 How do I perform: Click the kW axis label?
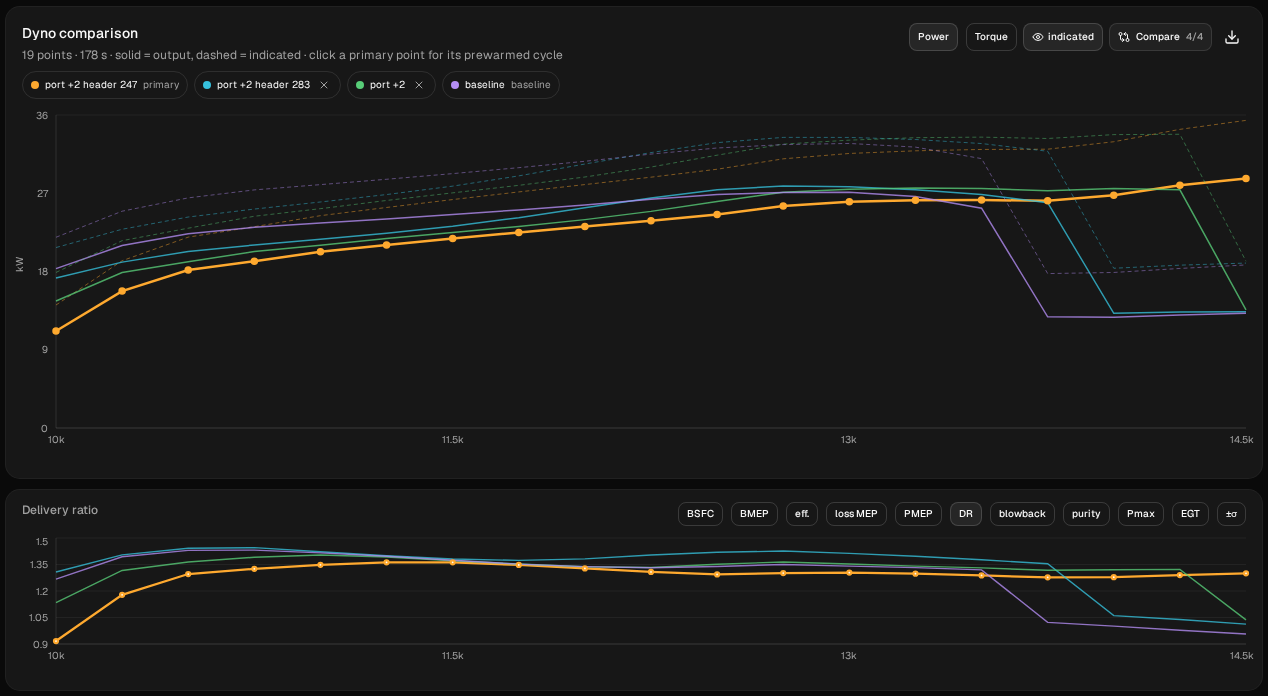coord(20,265)
